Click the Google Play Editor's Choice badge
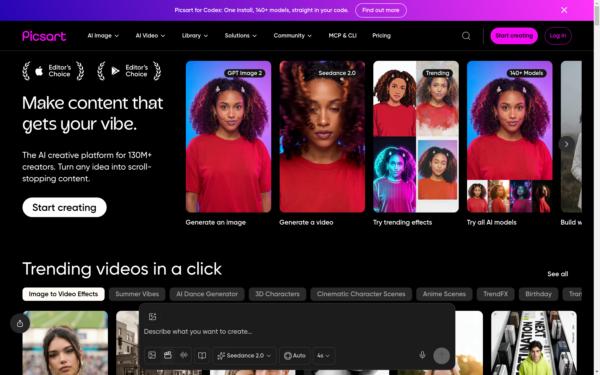The image size is (600, 375). (129, 71)
